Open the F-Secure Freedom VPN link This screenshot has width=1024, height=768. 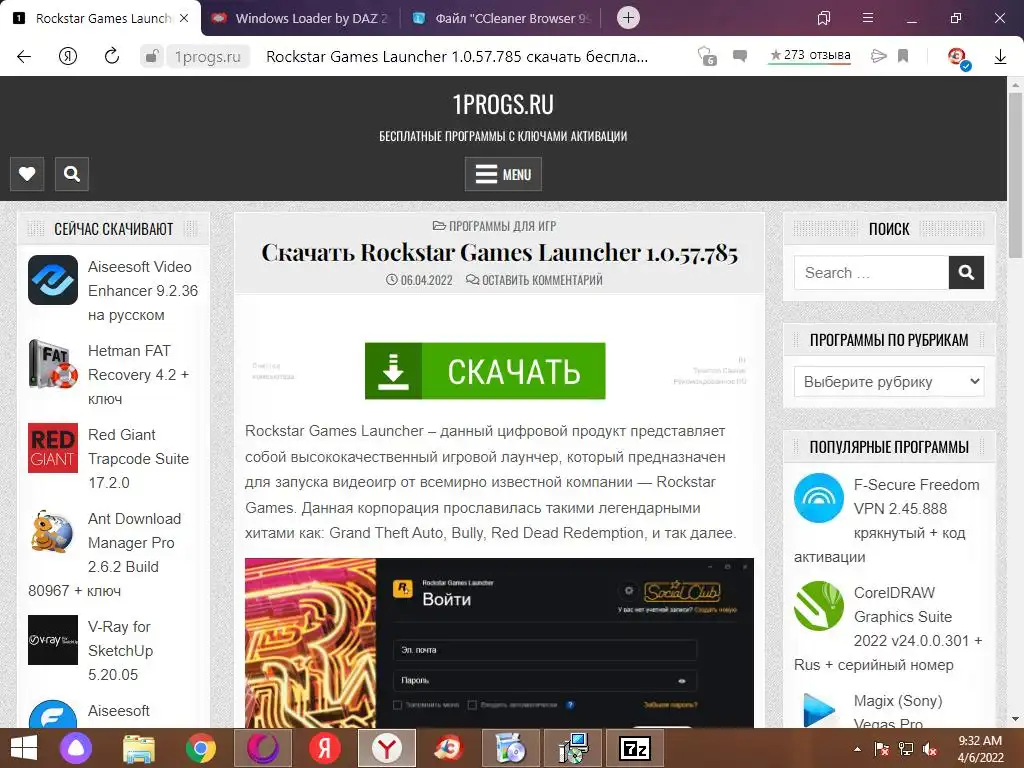(x=887, y=520)
